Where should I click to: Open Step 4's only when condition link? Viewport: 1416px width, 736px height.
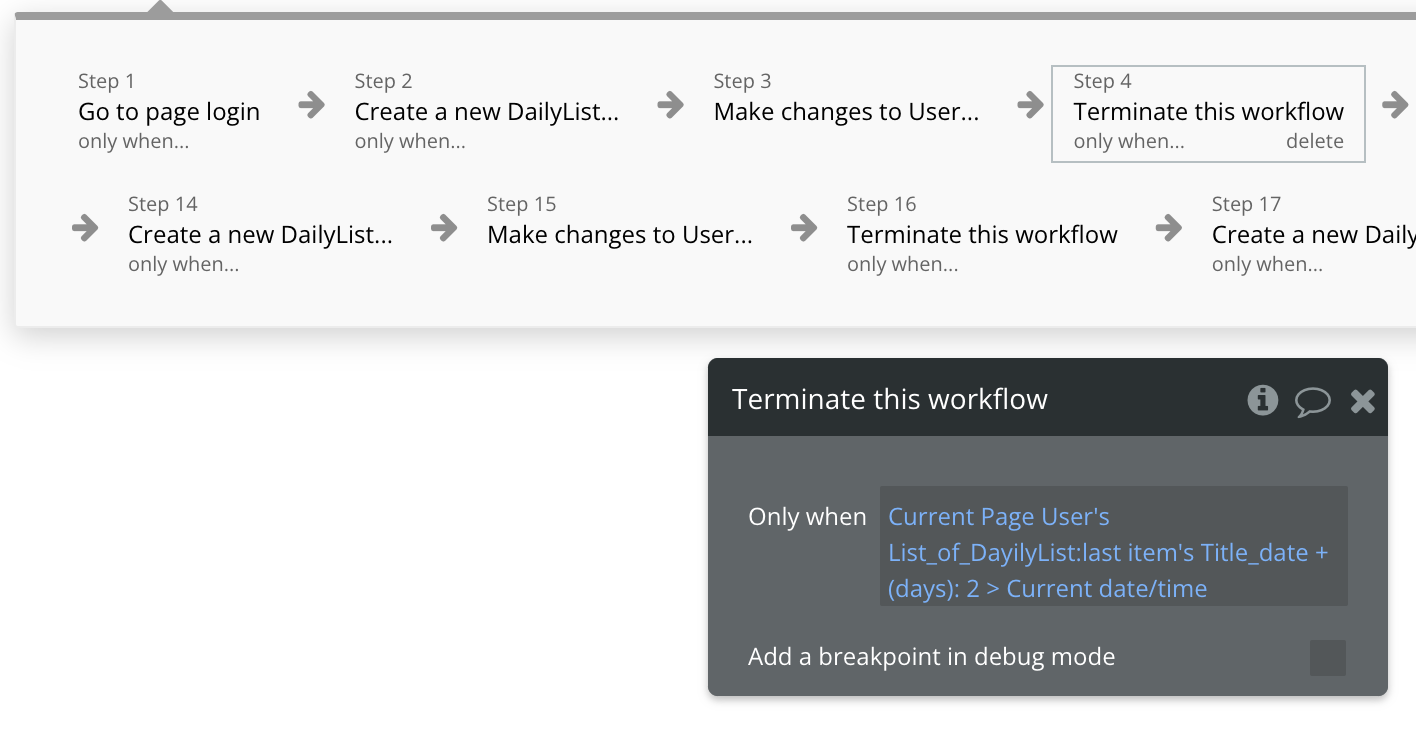tap(1129, 142)
